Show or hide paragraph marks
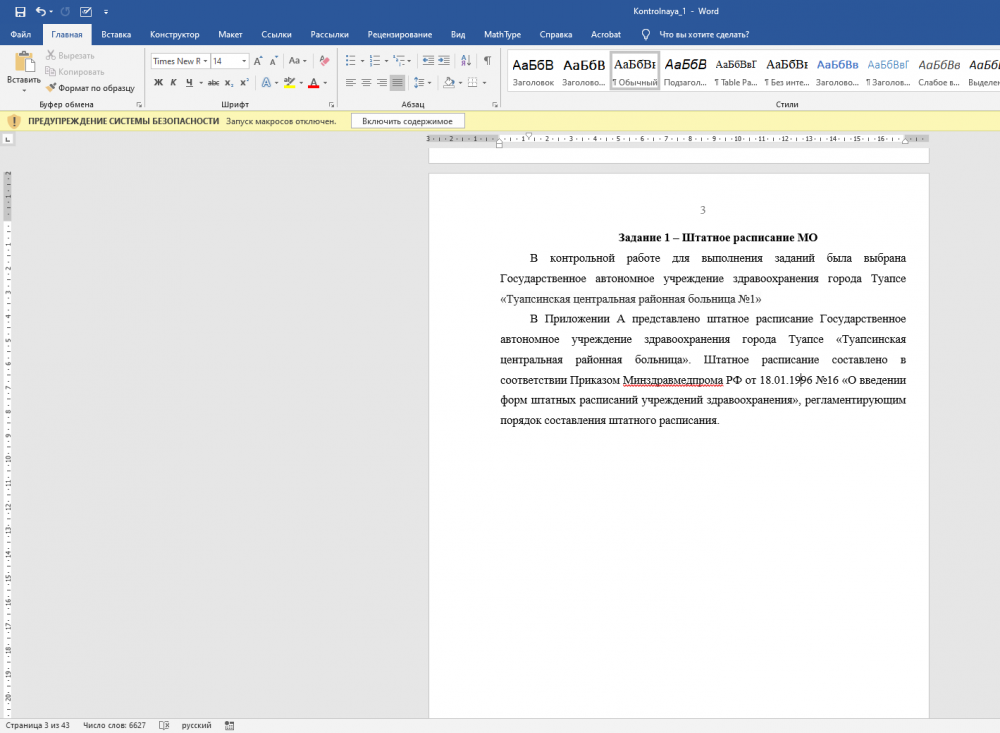Image resolution: width=1000 pixels, height=733 pixels. click(487, 61)
